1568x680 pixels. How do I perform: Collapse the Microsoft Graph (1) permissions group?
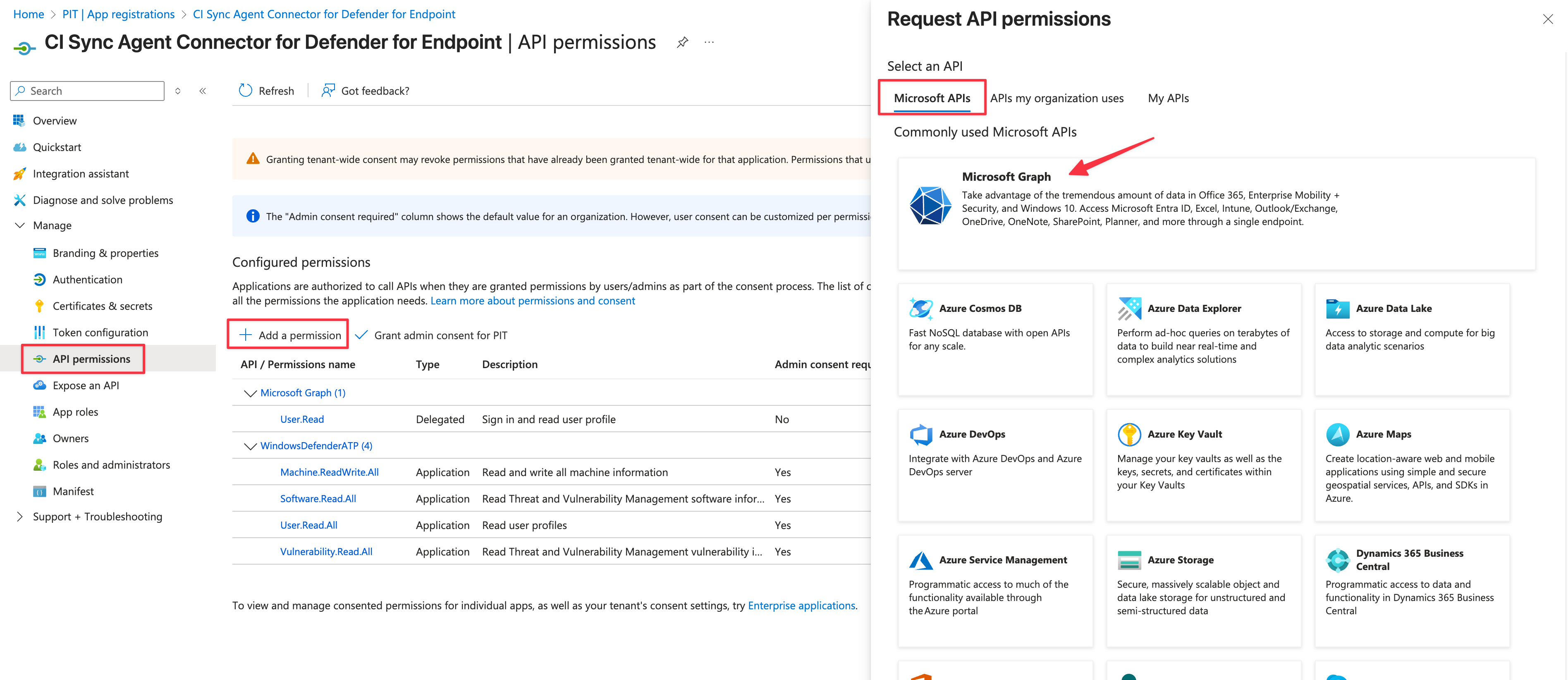coord(250,393)
